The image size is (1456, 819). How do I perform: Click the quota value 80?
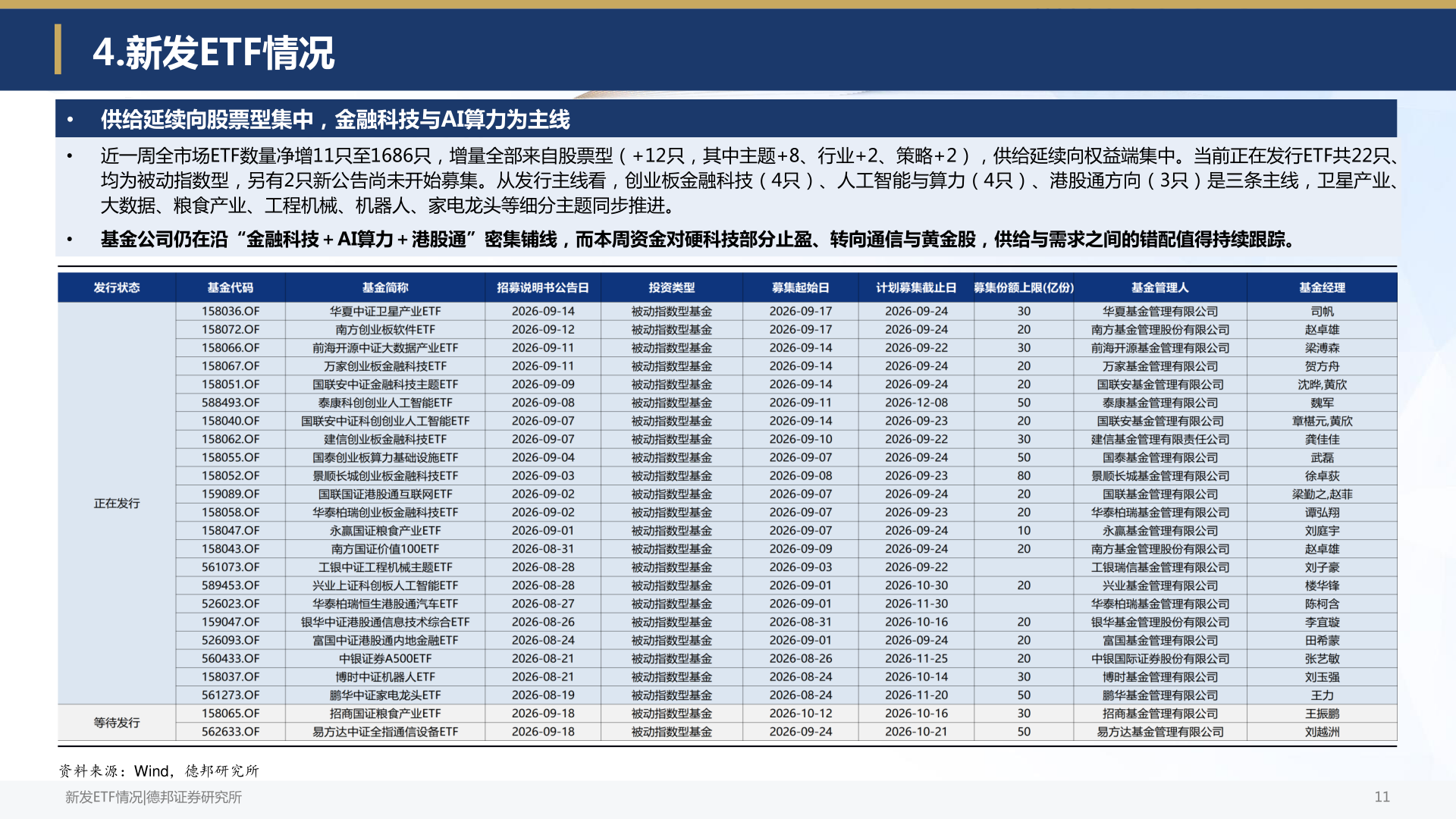click(1024, 475)
